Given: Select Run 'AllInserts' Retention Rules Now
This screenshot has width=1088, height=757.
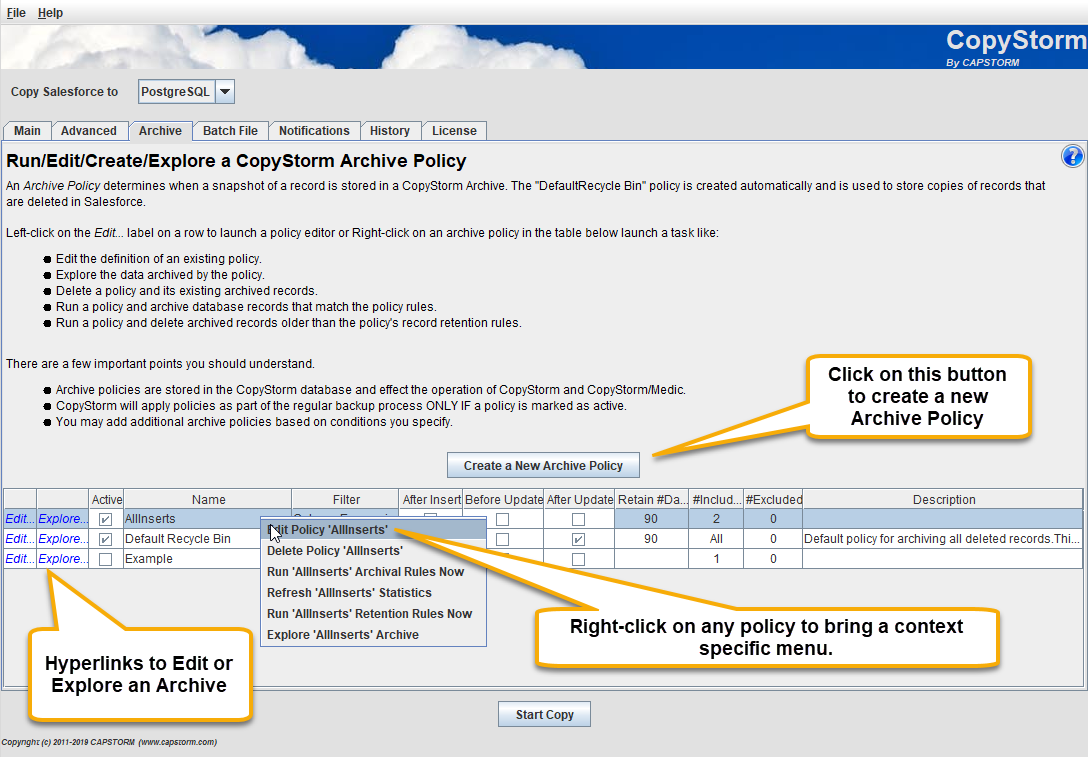Looking at the screenshot, I should click(x=373, y=613).
